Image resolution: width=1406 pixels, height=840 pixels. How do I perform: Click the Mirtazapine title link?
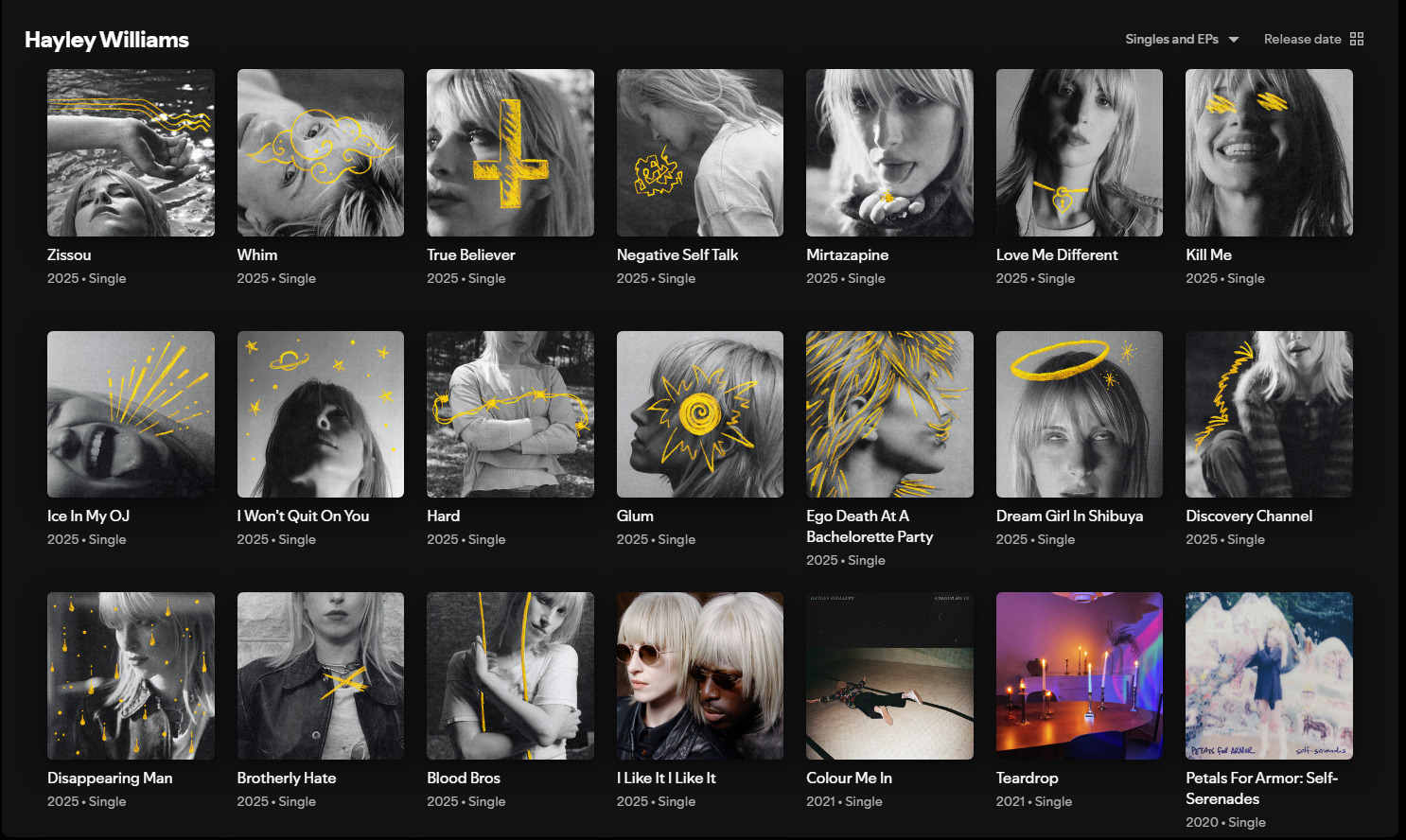(848, 254)
